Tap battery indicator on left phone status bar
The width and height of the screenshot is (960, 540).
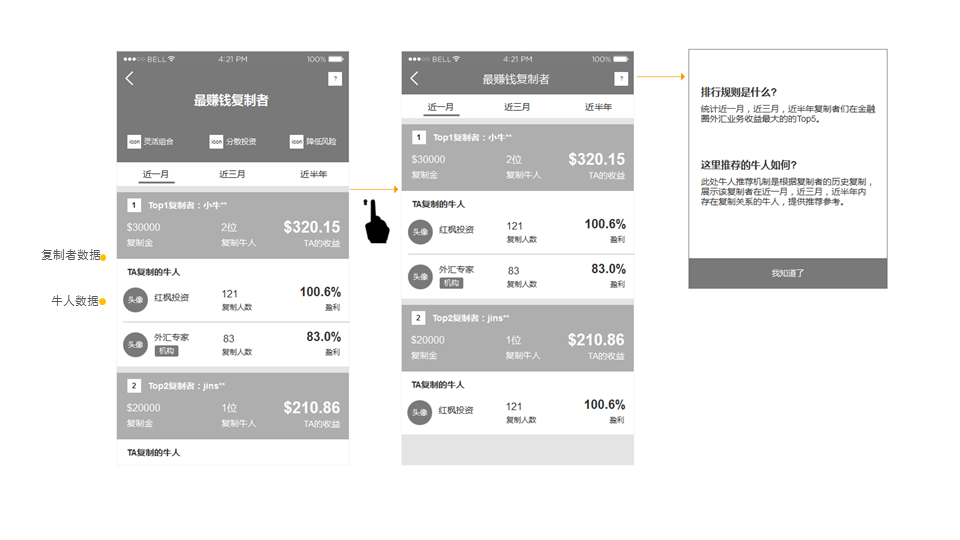pyautogui.click(x=336, y=59)
